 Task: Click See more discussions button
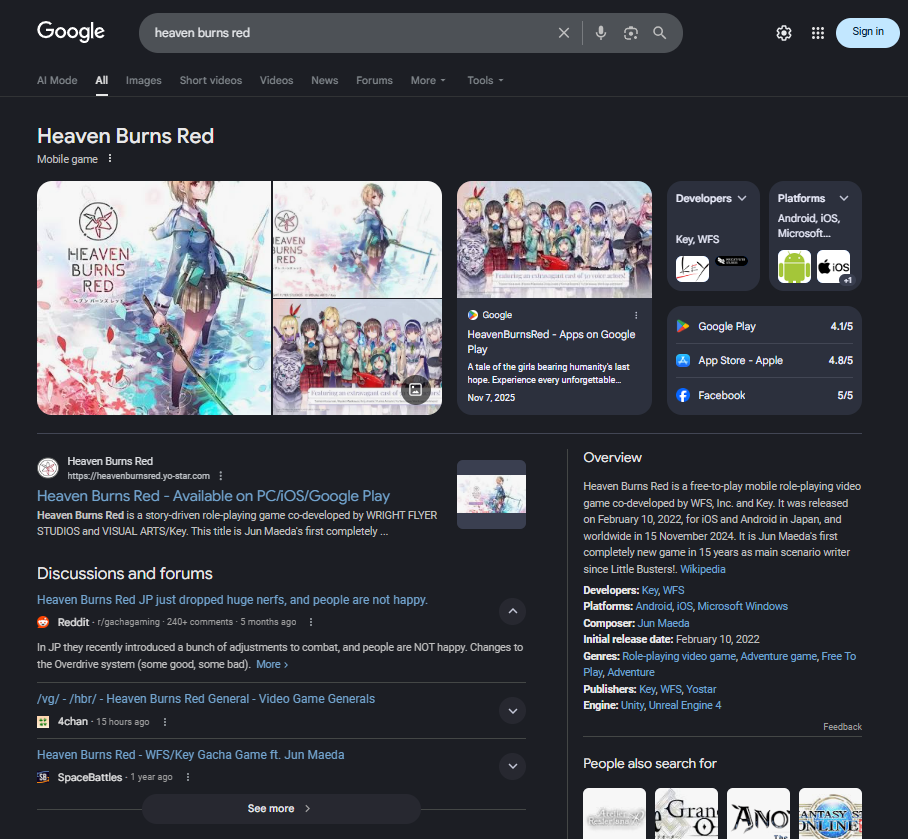point(281,809)
